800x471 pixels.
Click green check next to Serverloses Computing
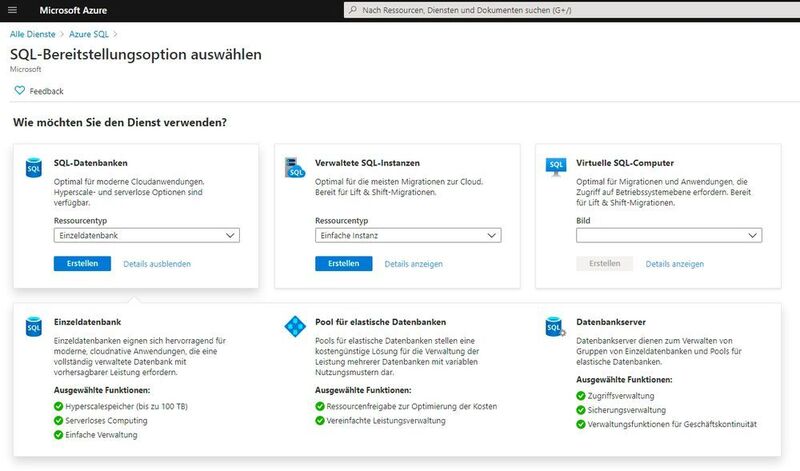[x=58, y=420]
